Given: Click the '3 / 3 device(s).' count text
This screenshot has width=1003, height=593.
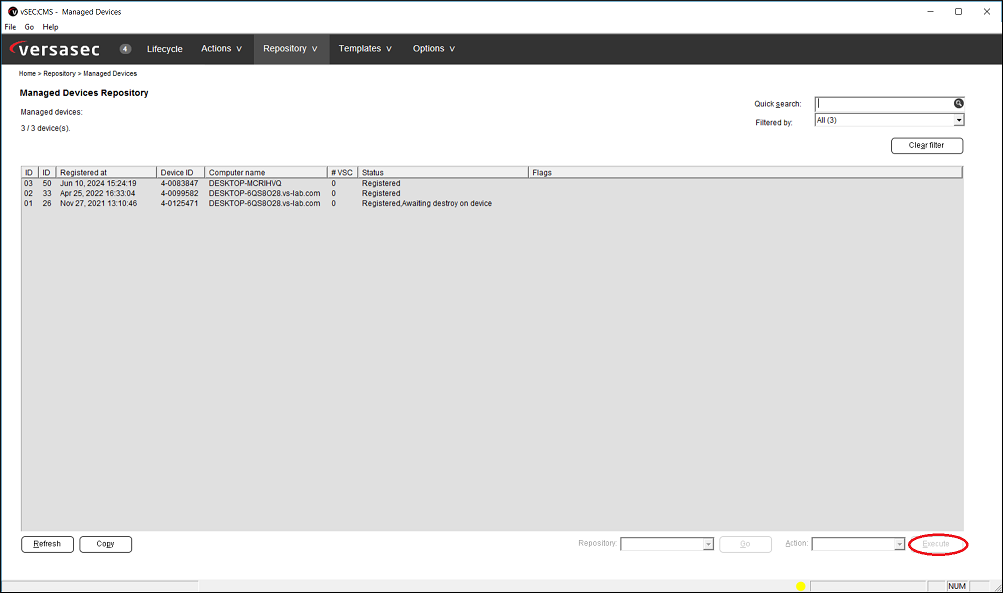Looking at the screenshot, I should coord(45,129).
